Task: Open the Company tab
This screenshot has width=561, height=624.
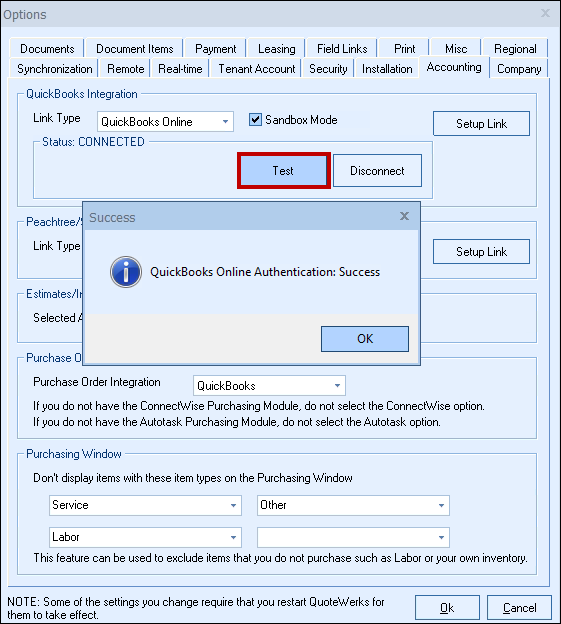Action: (519, 69)
